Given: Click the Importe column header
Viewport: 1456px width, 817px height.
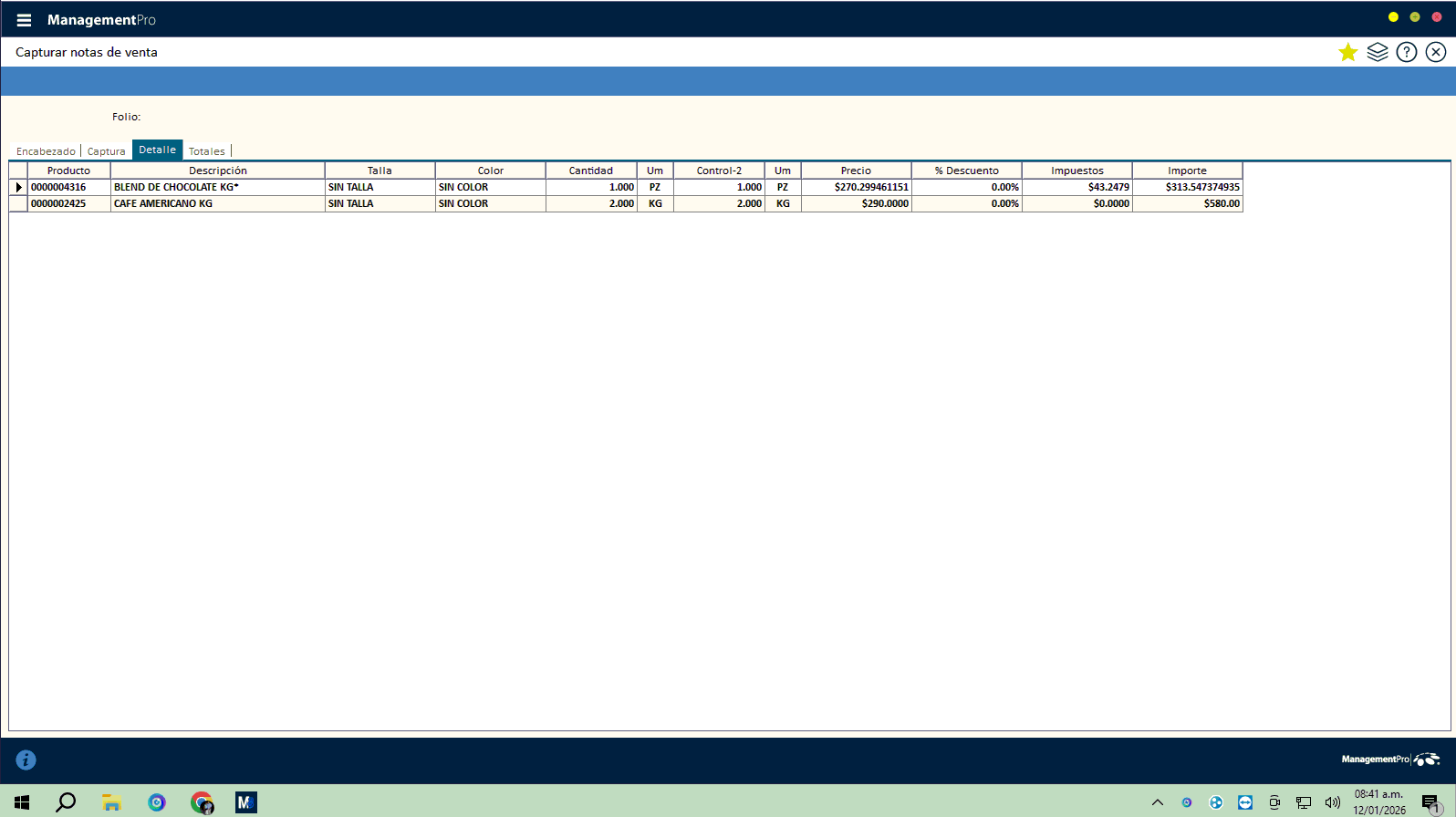Looking at the screenshot, I should point(1187,171).
